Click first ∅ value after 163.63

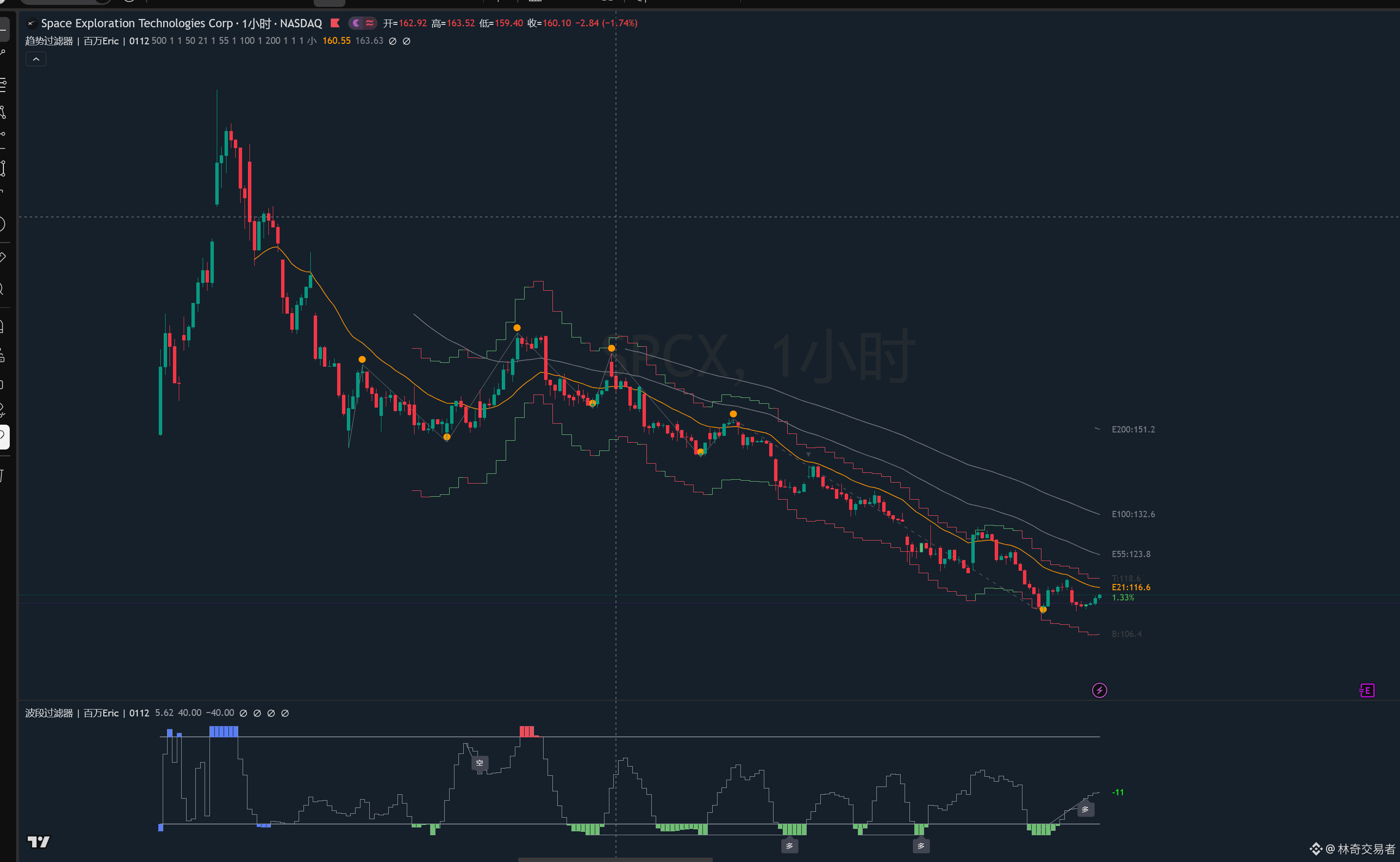pyautogui.click(x=392, y=41)
